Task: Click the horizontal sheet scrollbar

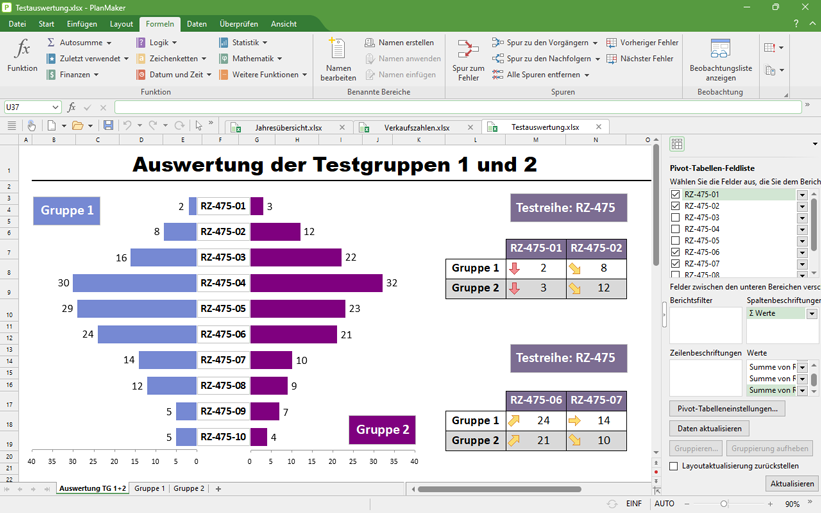Action: [500, 489]
